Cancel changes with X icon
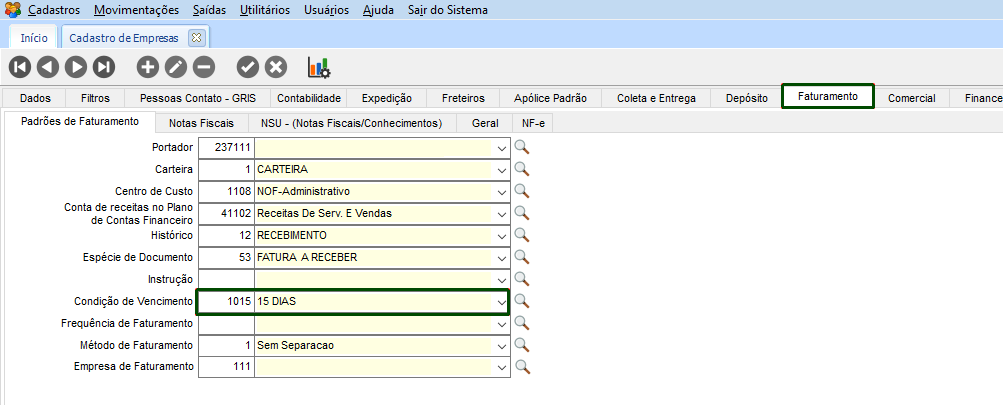The width and height of the screenshot is (1003, 405). pyautogui.click(x=276, y=67)
